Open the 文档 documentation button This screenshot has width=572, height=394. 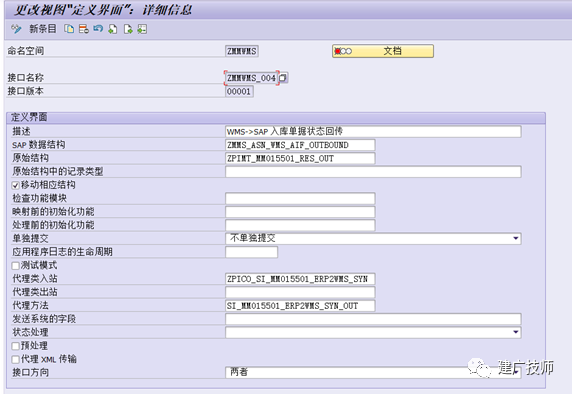[383, 51]
